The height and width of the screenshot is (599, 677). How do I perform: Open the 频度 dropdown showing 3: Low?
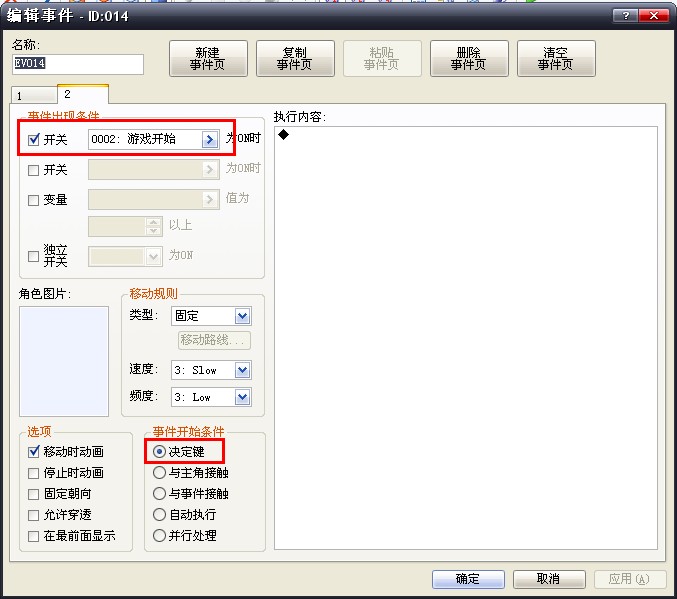tap(211, 397)
